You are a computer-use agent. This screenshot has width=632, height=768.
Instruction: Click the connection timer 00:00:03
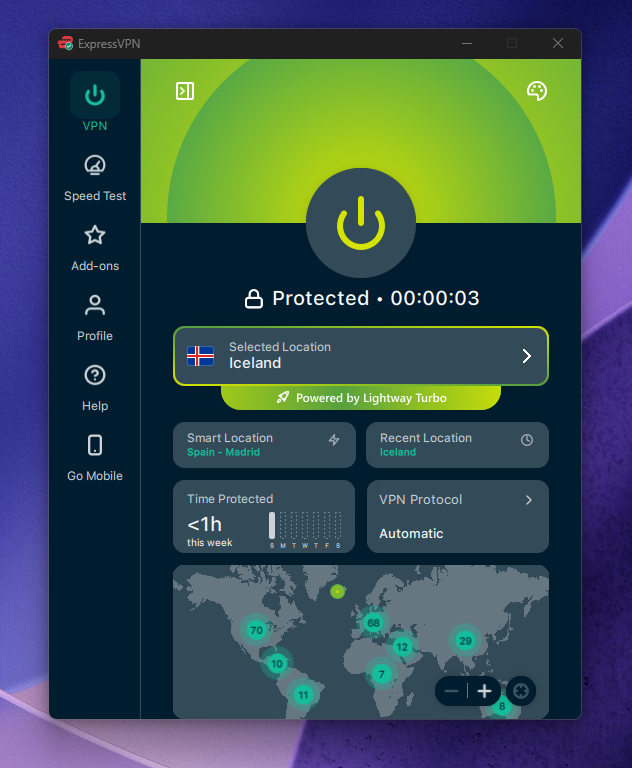click(435, 298)
